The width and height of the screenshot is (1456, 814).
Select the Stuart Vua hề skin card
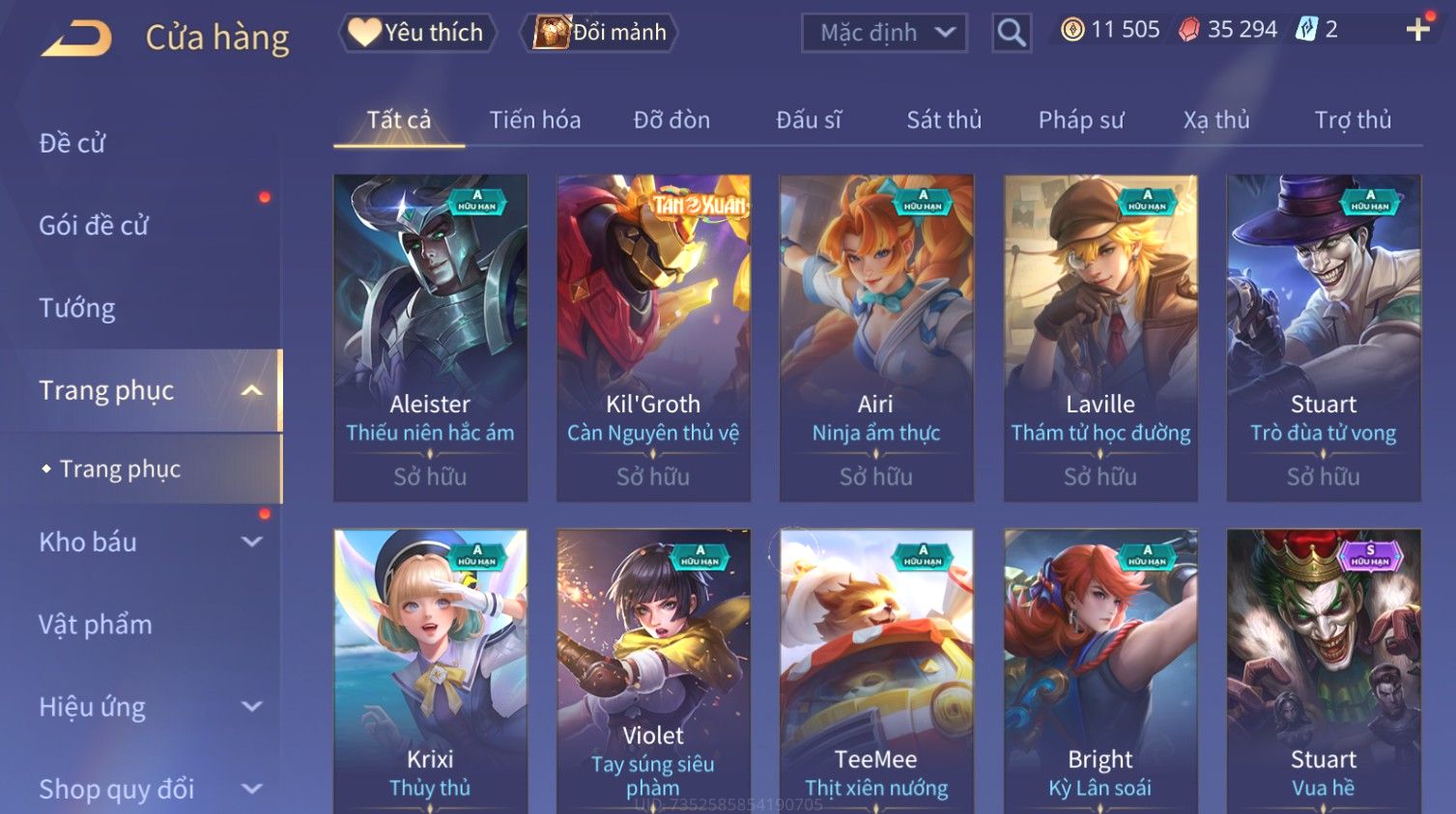pyautogui.click(x=1324, y=671)
